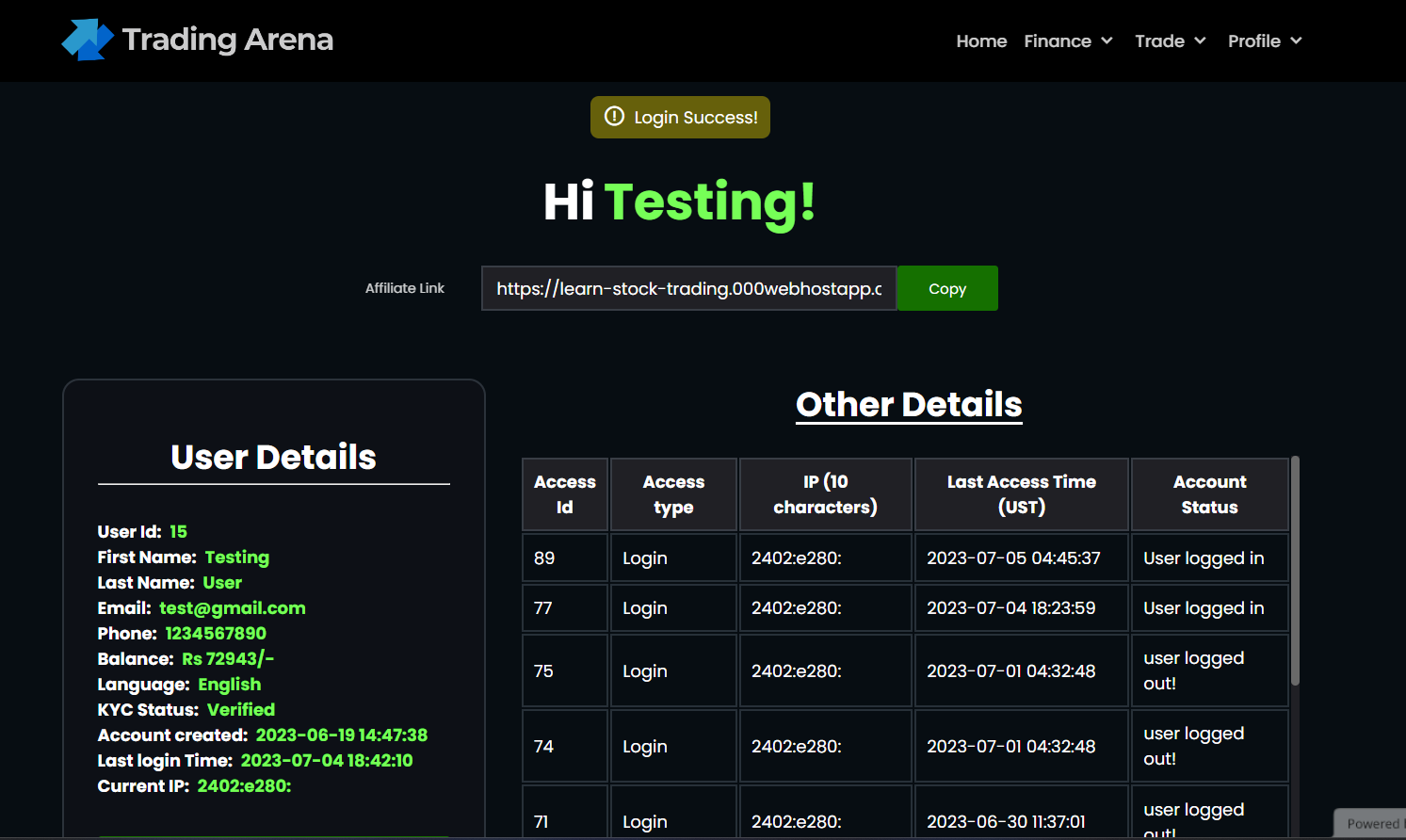
Task: Click the affiliate link input field
Action: [x=688, y=288]
